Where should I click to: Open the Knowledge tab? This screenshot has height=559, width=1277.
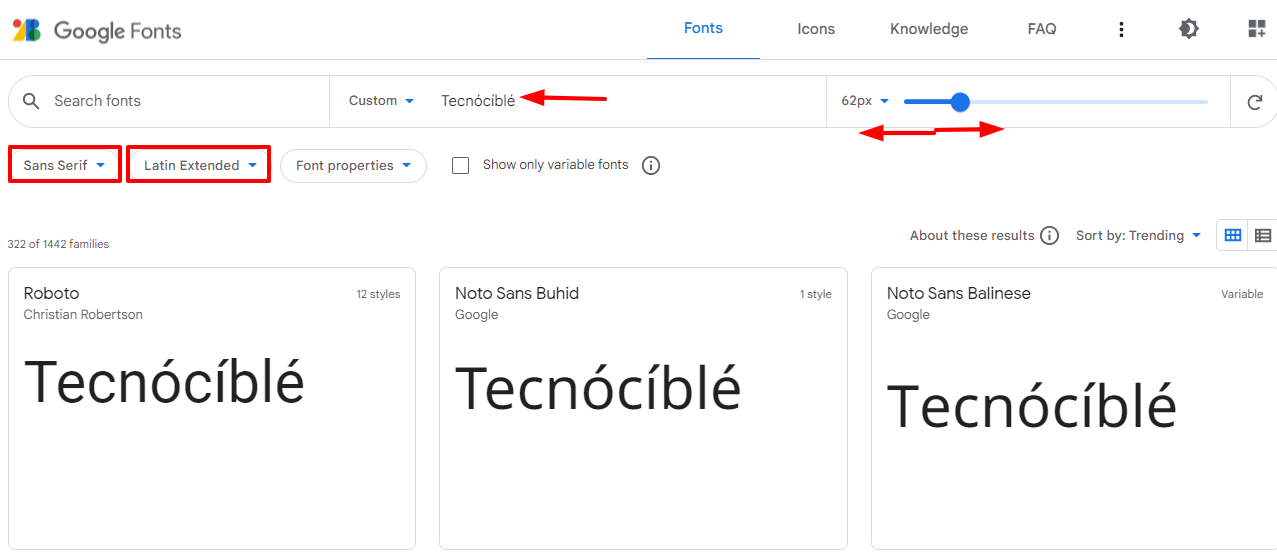click(929, 29)
